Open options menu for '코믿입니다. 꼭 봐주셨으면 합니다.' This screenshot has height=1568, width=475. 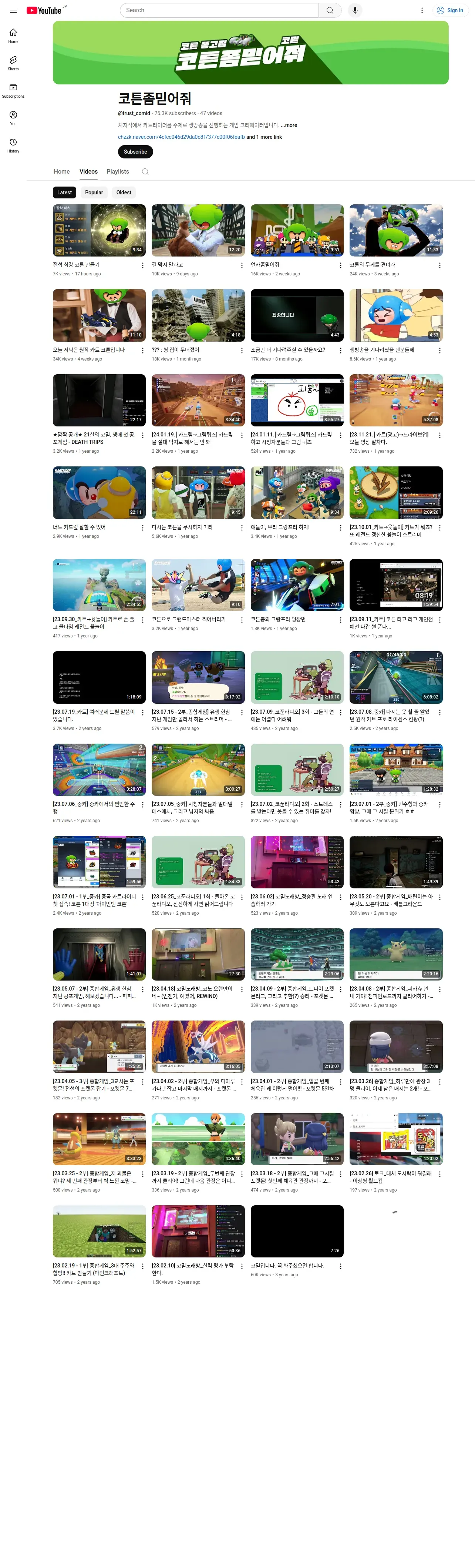coord(341,1266)
